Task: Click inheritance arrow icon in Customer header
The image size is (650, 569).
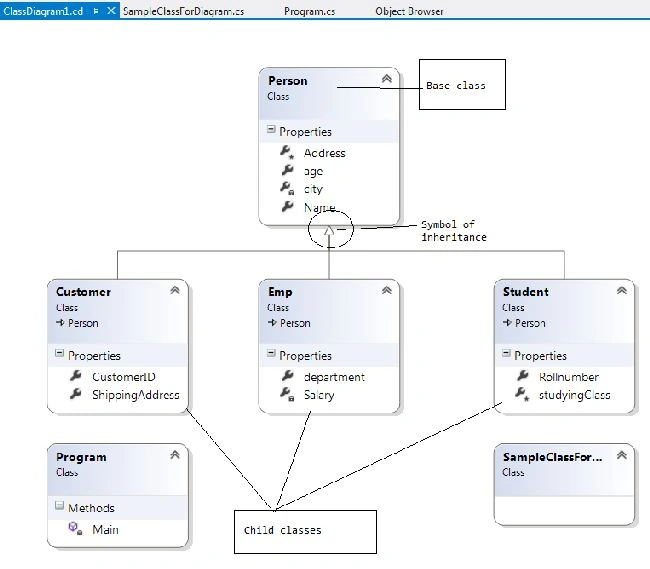Action: [60, 322]
